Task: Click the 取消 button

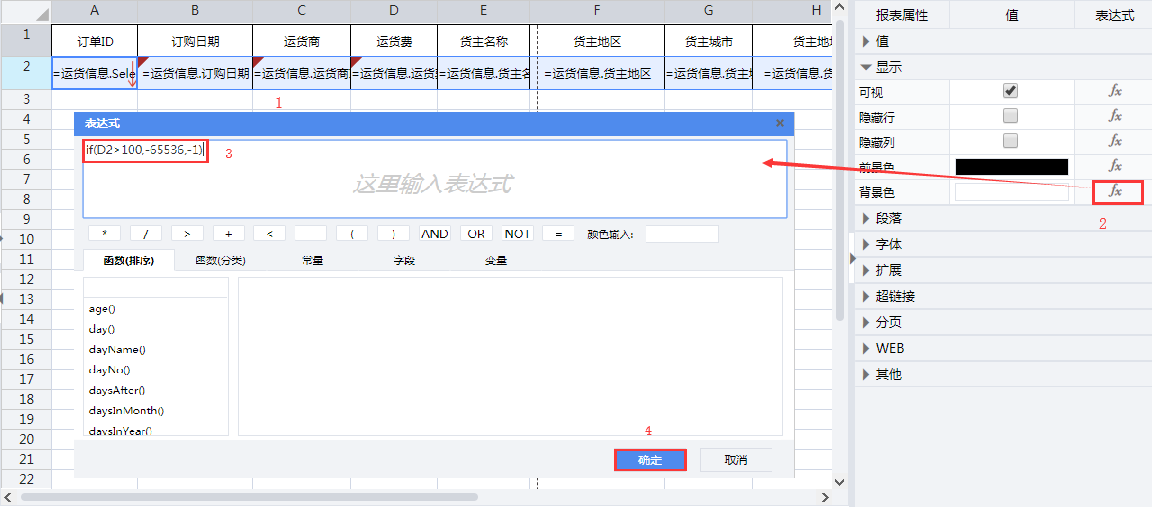Action: point(736,460)
